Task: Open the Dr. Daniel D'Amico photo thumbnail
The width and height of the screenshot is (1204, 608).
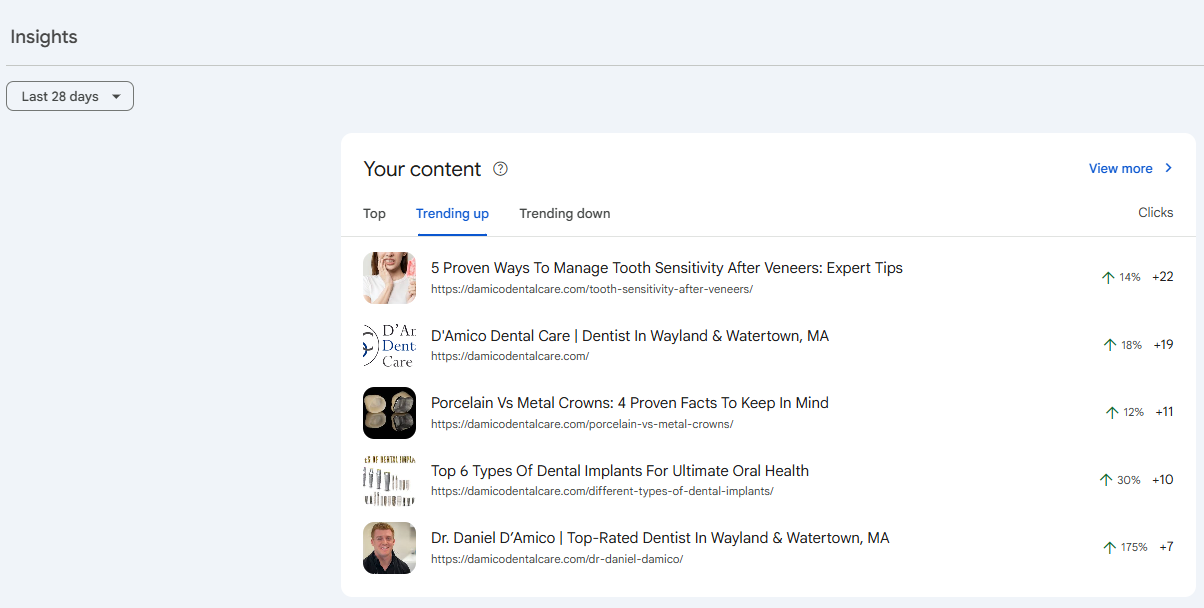Action: point(389,547)
